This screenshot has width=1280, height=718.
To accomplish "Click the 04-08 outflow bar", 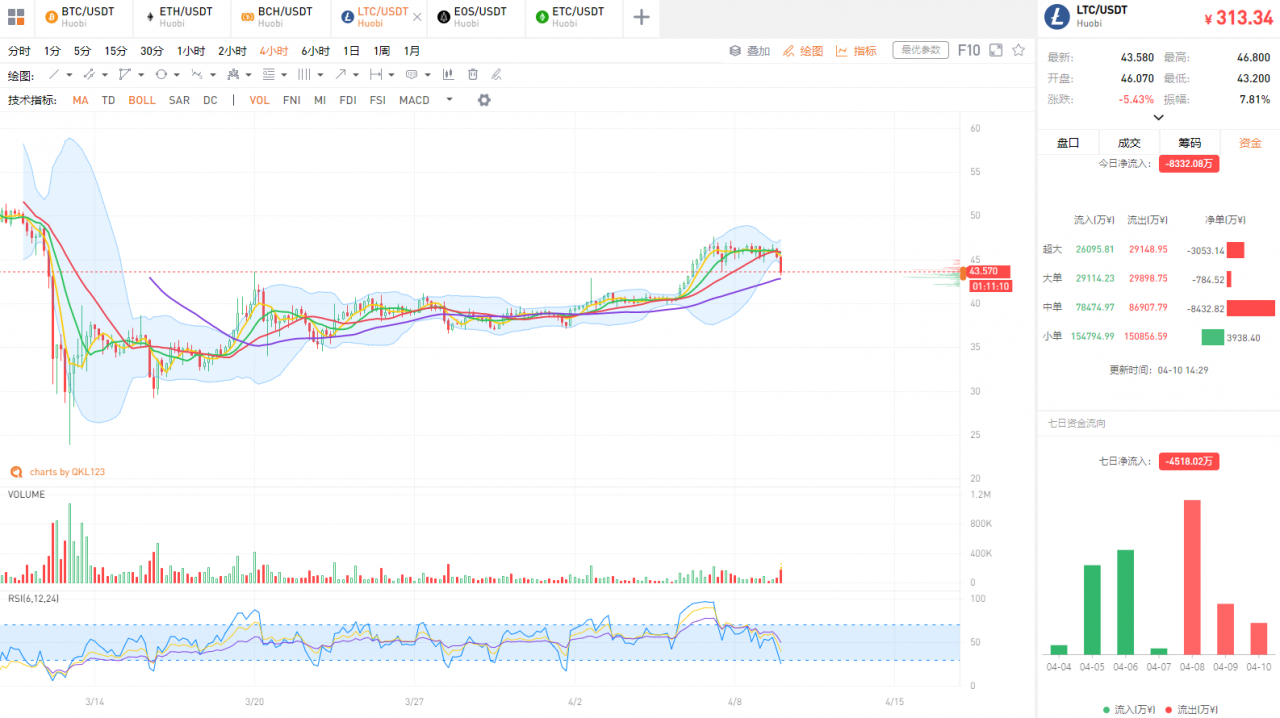I will (1192, 577).
